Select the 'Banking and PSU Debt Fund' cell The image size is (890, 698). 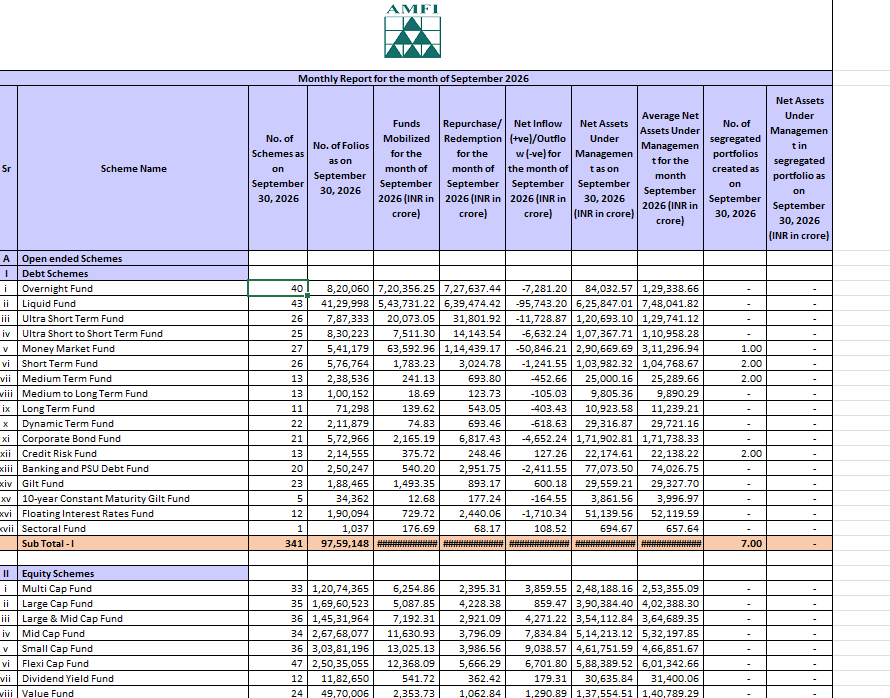point(133,469)
